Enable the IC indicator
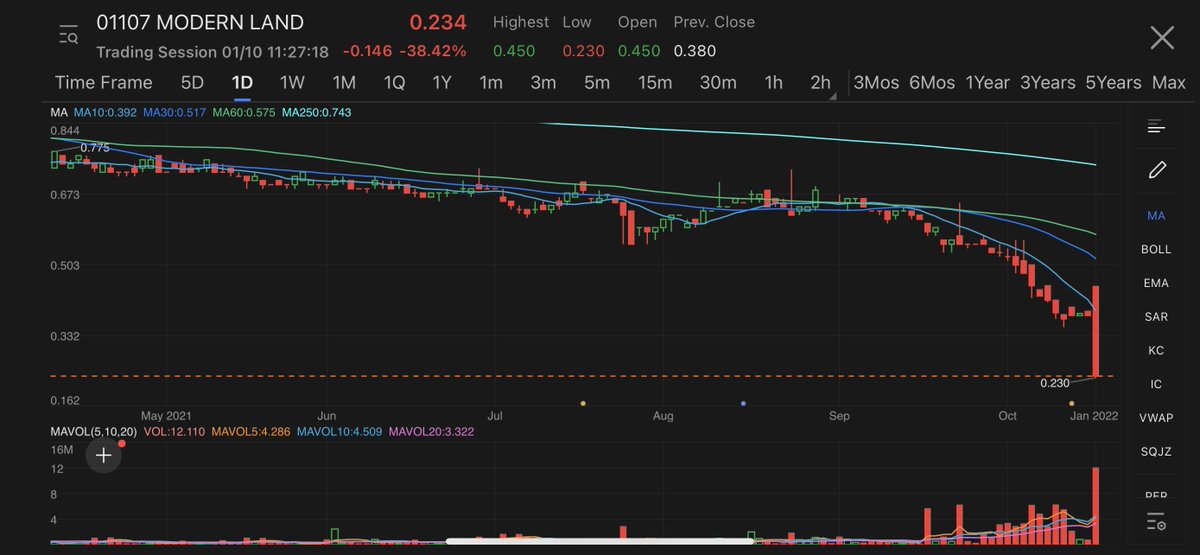The width and height of the screenshot is (1200, 555). click(1156, 384)
